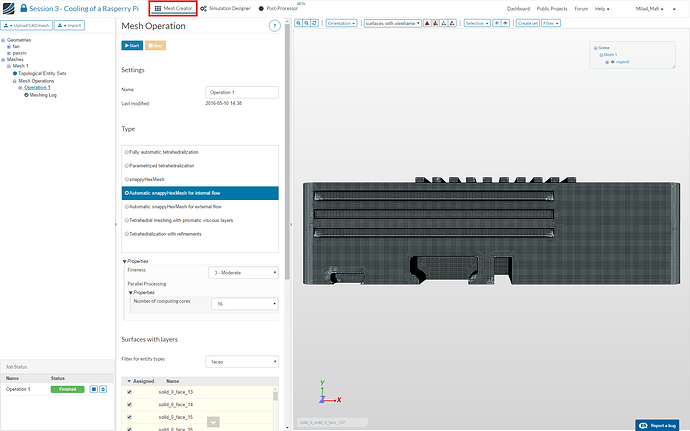Switch to the Simulation Designer tab

[x=226, y=8]
